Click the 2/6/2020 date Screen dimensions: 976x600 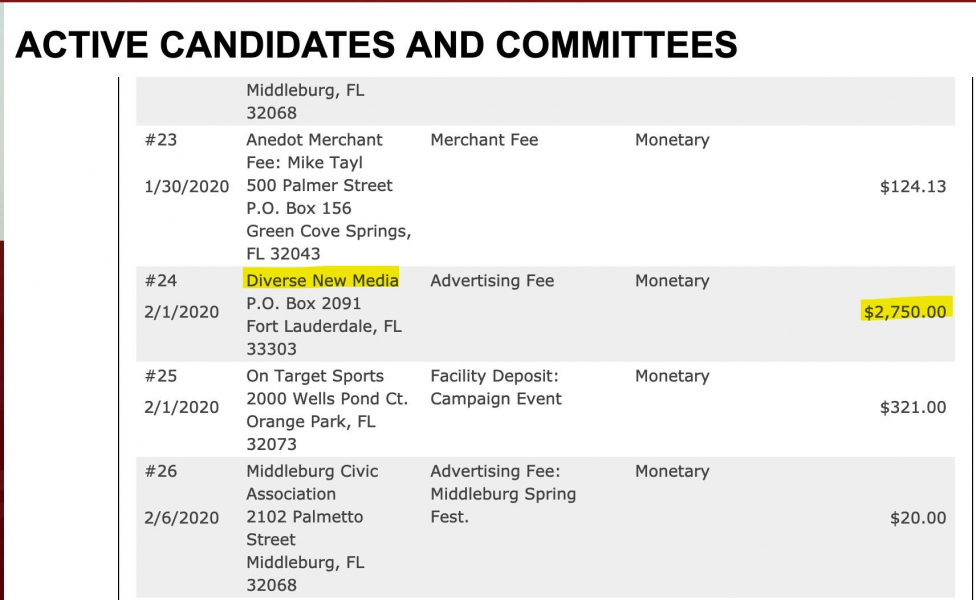(x=181, y=518)
